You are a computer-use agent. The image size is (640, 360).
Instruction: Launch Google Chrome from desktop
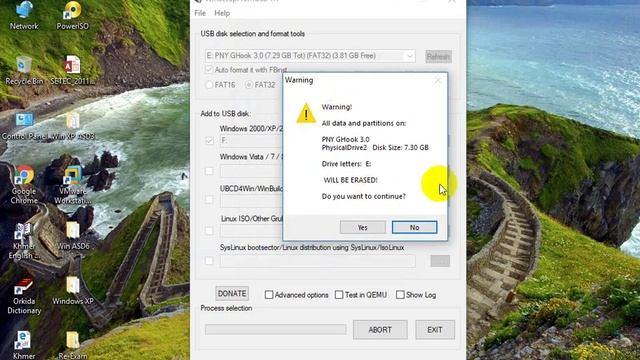(24, 184)
